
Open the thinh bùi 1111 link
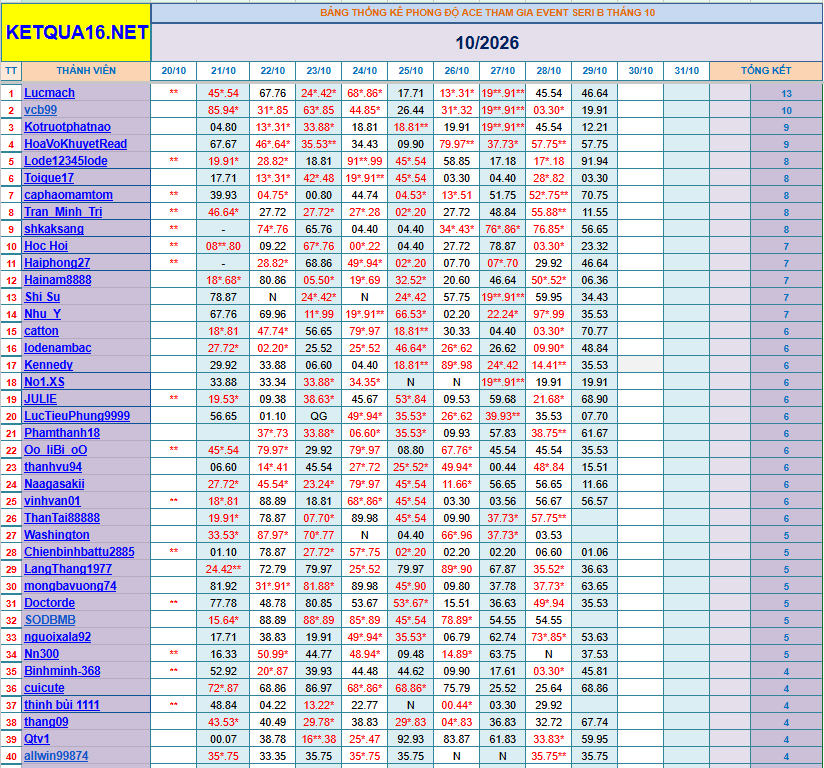(x=62, y=705)
